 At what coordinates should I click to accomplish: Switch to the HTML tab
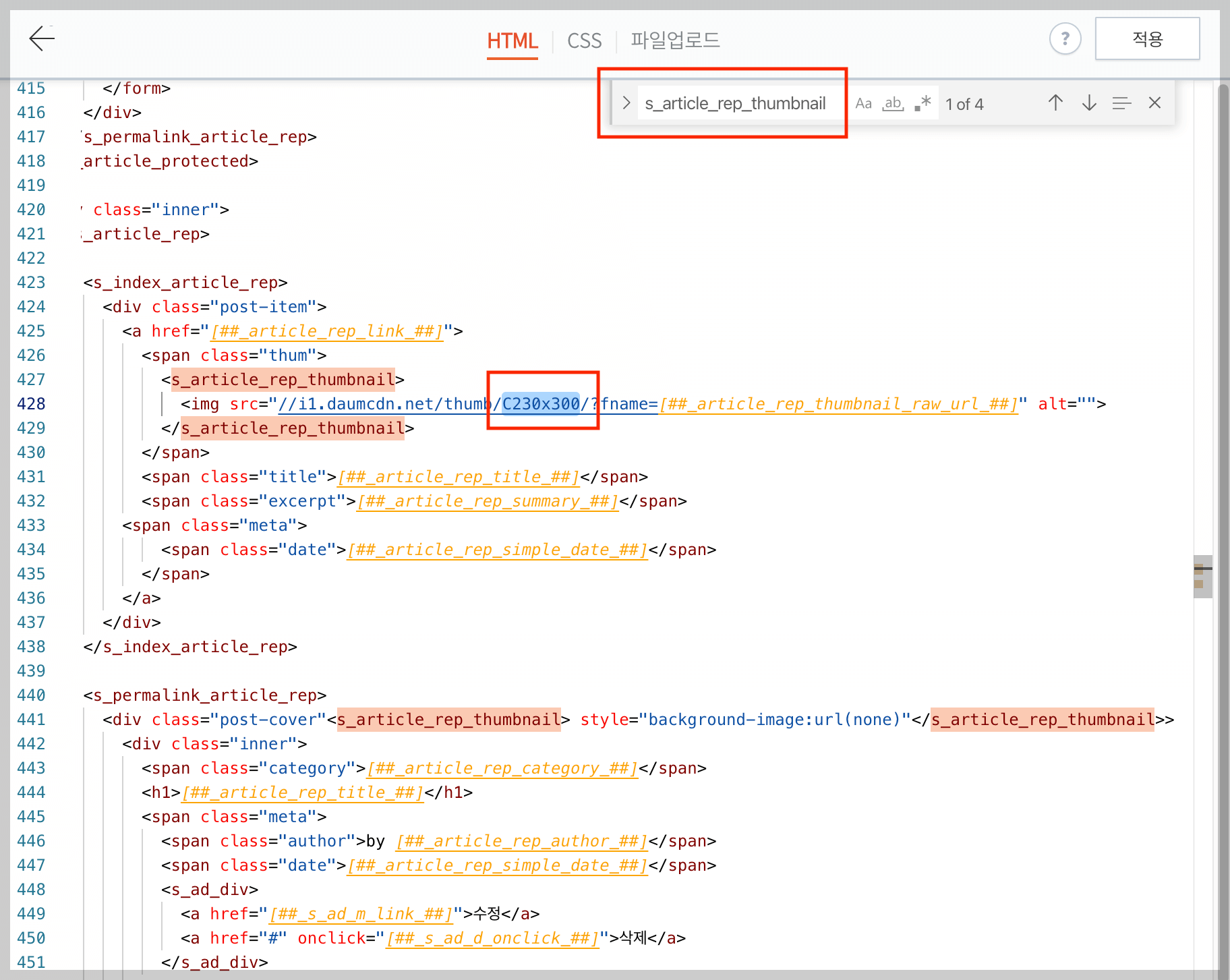click(x=512, y=41)
